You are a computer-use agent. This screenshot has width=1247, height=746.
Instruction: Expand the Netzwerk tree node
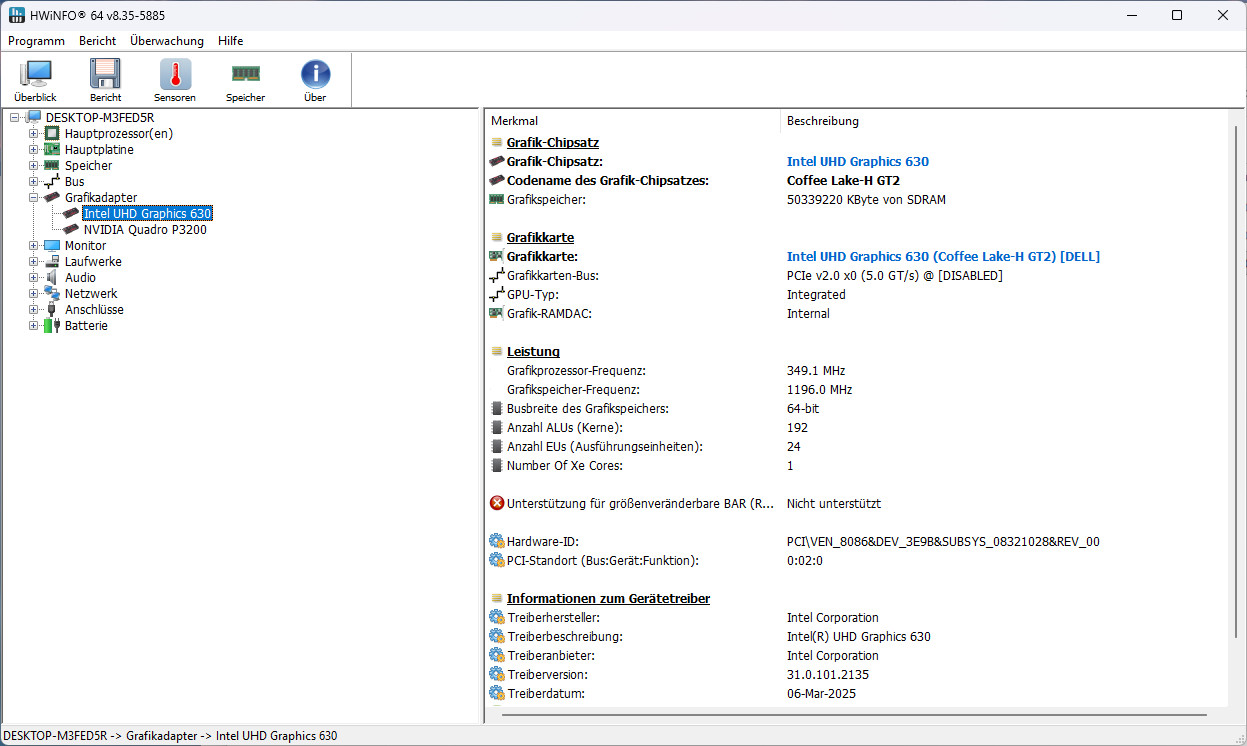34,294
